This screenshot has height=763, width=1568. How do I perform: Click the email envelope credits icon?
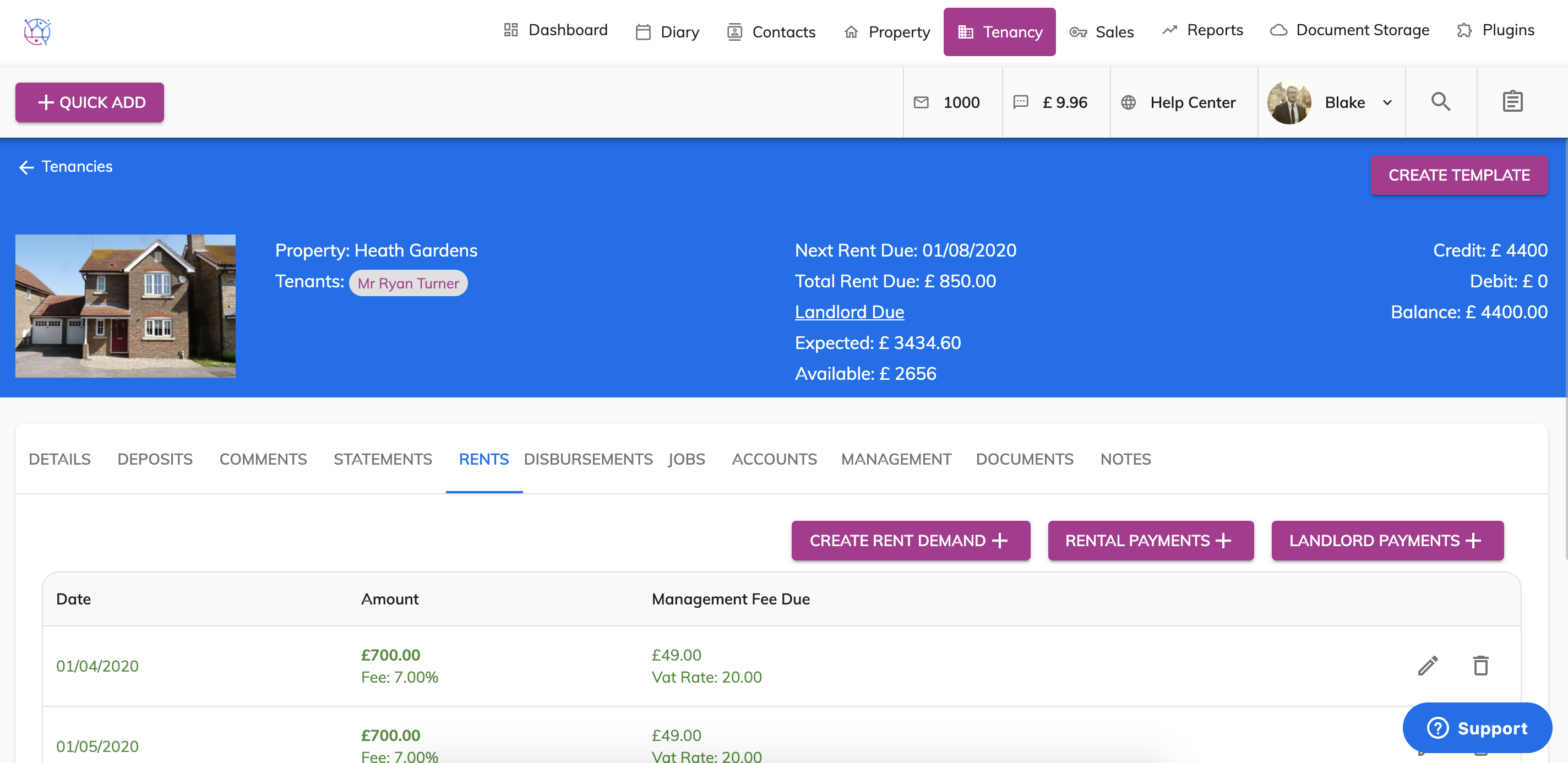click(921, 102)
